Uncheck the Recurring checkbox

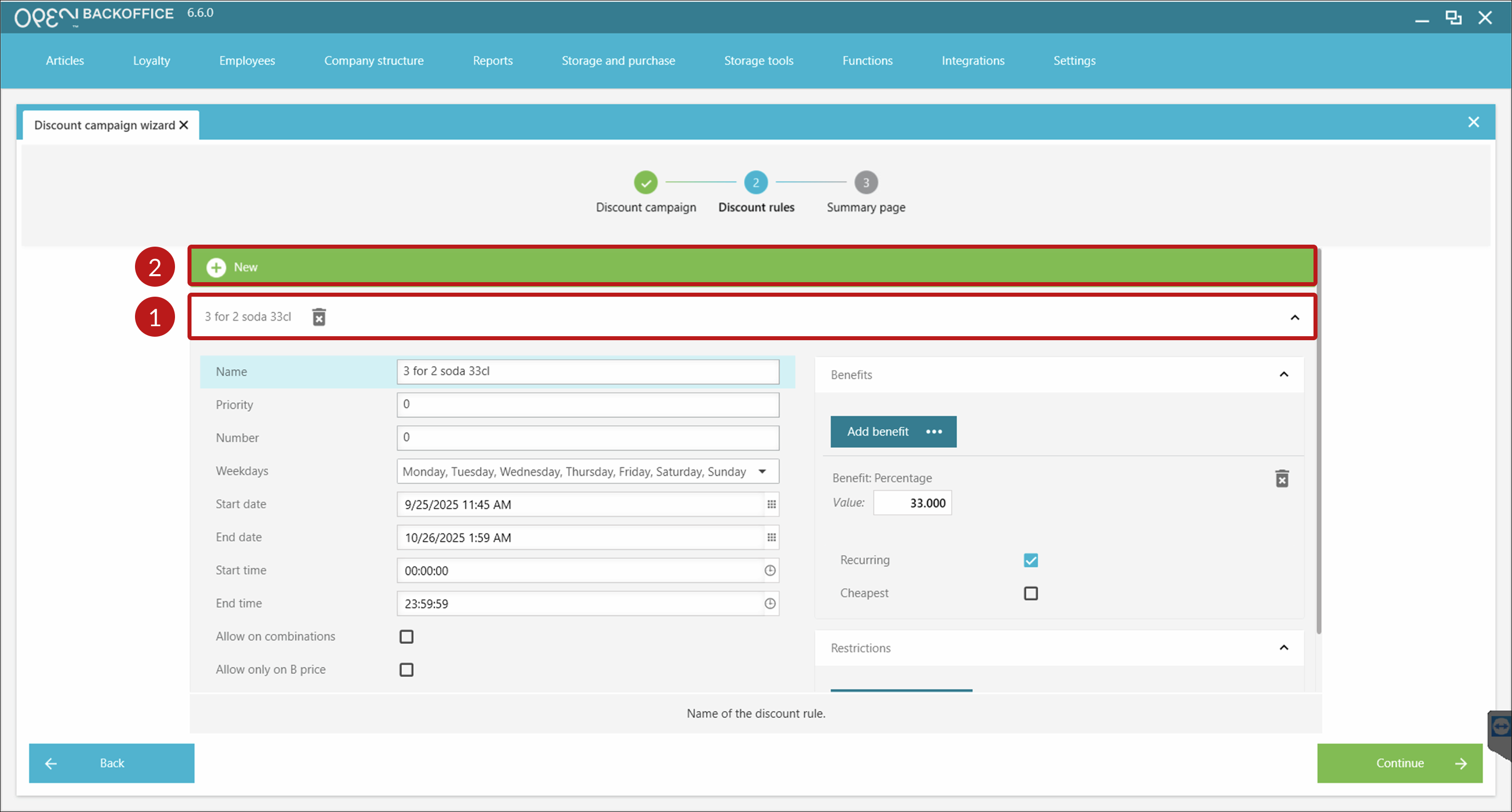coord(1030,560)
